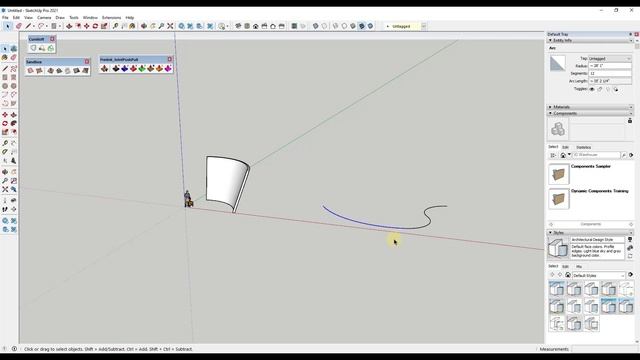Open the Default Styles collection dropdown
The image size is (640, 360).
tap(598, 276)
